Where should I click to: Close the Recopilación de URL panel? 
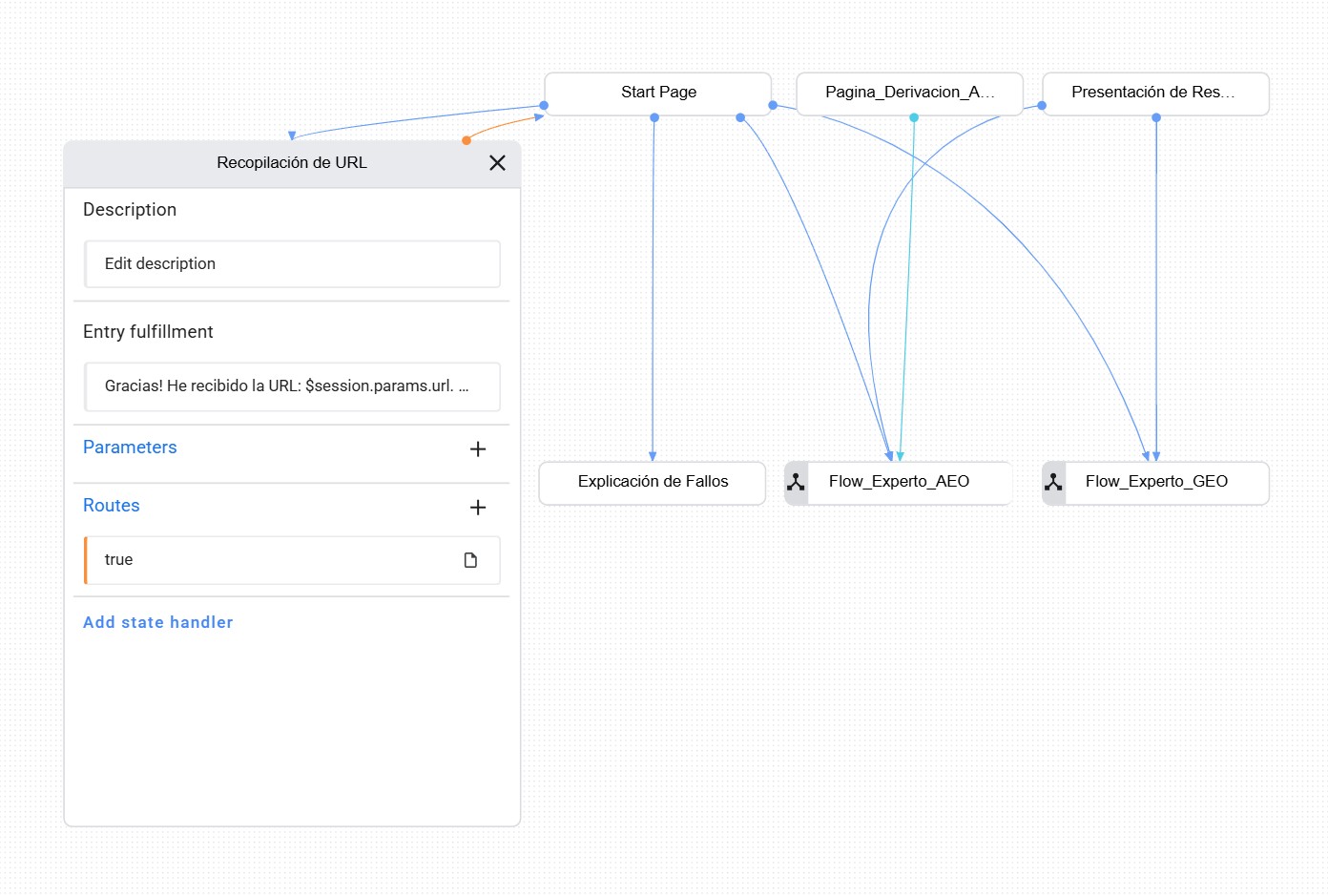point(497,163)
